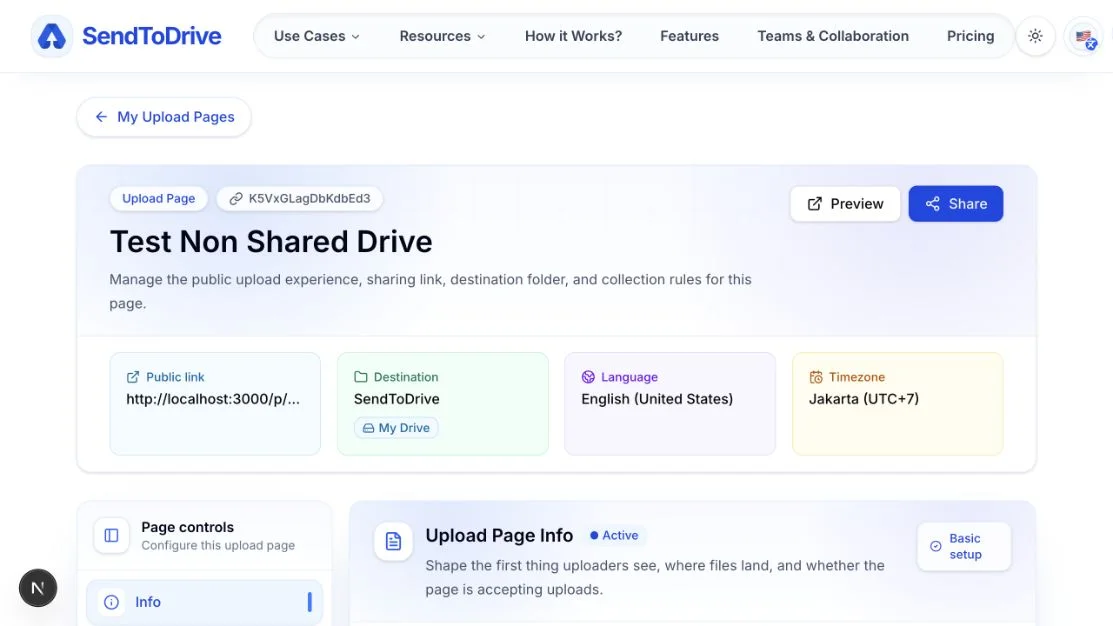Click the Info circle icon in sidebar
The height and width of the screenshot is (626, 1113).
click(x=111, y=602)
